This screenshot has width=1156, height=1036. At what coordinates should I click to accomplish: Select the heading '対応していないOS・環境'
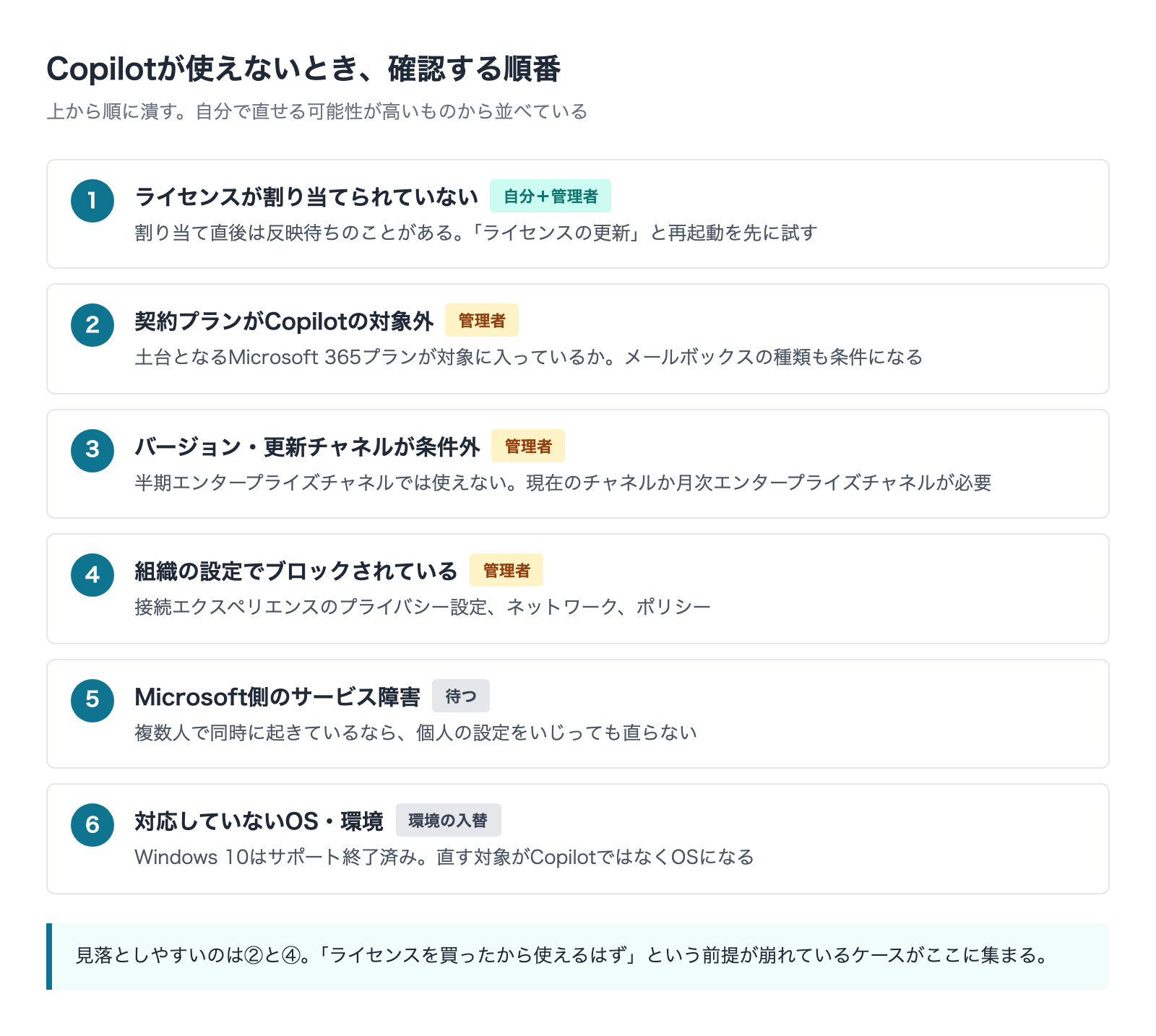click(259, 821)
